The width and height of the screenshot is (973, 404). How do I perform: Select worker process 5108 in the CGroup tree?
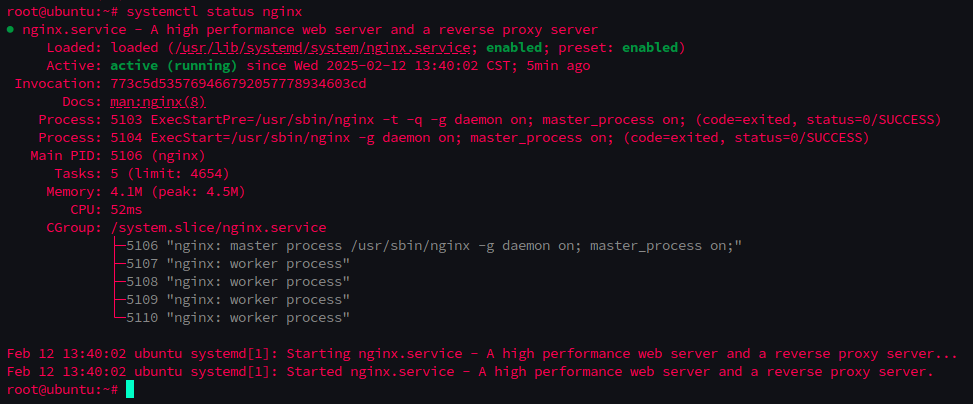[x=239, y=282]
